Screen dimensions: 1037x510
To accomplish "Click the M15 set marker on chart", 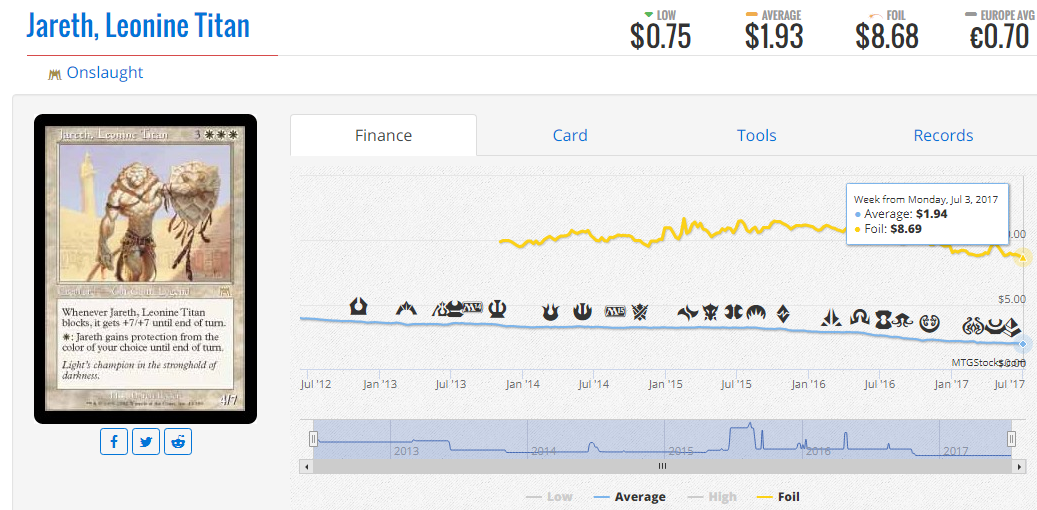I will 615,311.
